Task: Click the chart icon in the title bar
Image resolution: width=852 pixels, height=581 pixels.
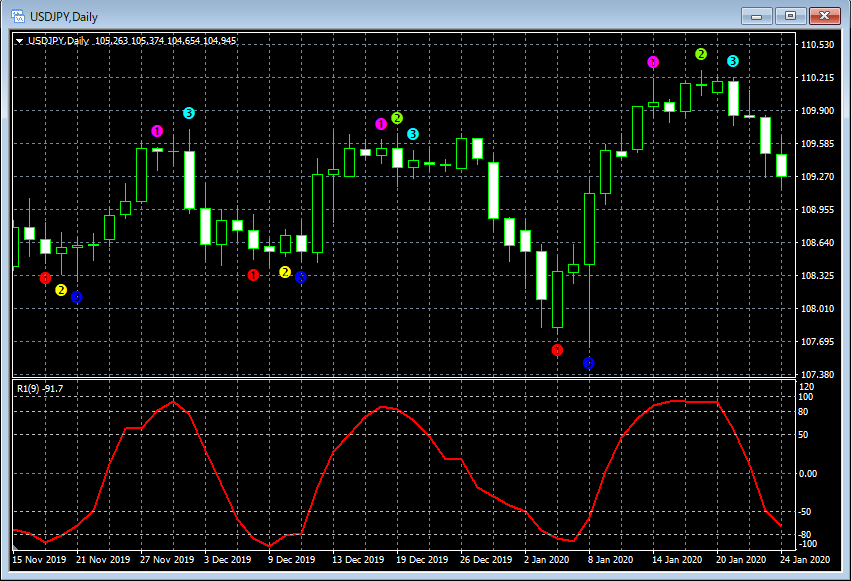Action: (x=18, y=15)
